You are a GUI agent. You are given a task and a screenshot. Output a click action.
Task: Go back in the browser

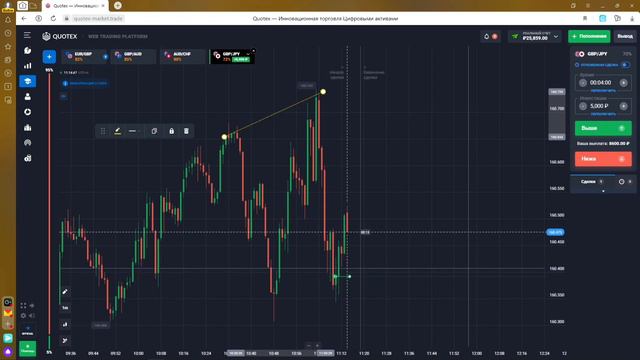[x=24, y=18]
